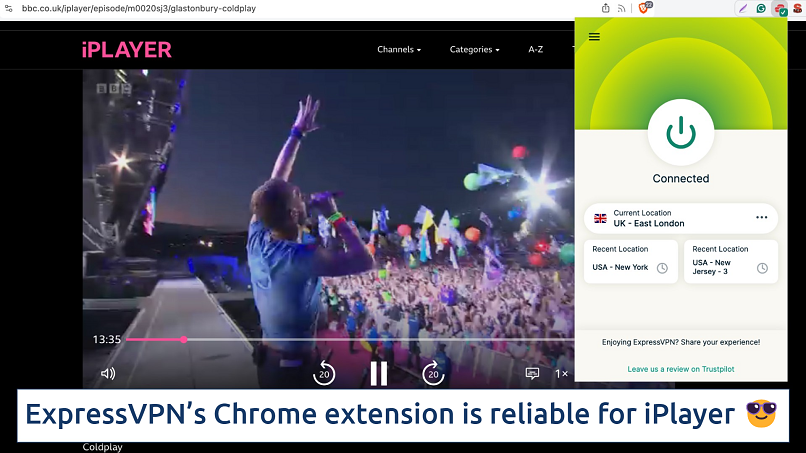Screen dimensions: 806x453
Task: Click the Enjoying ExpressVPN? Share your experience! text
Action: [681, 342]
